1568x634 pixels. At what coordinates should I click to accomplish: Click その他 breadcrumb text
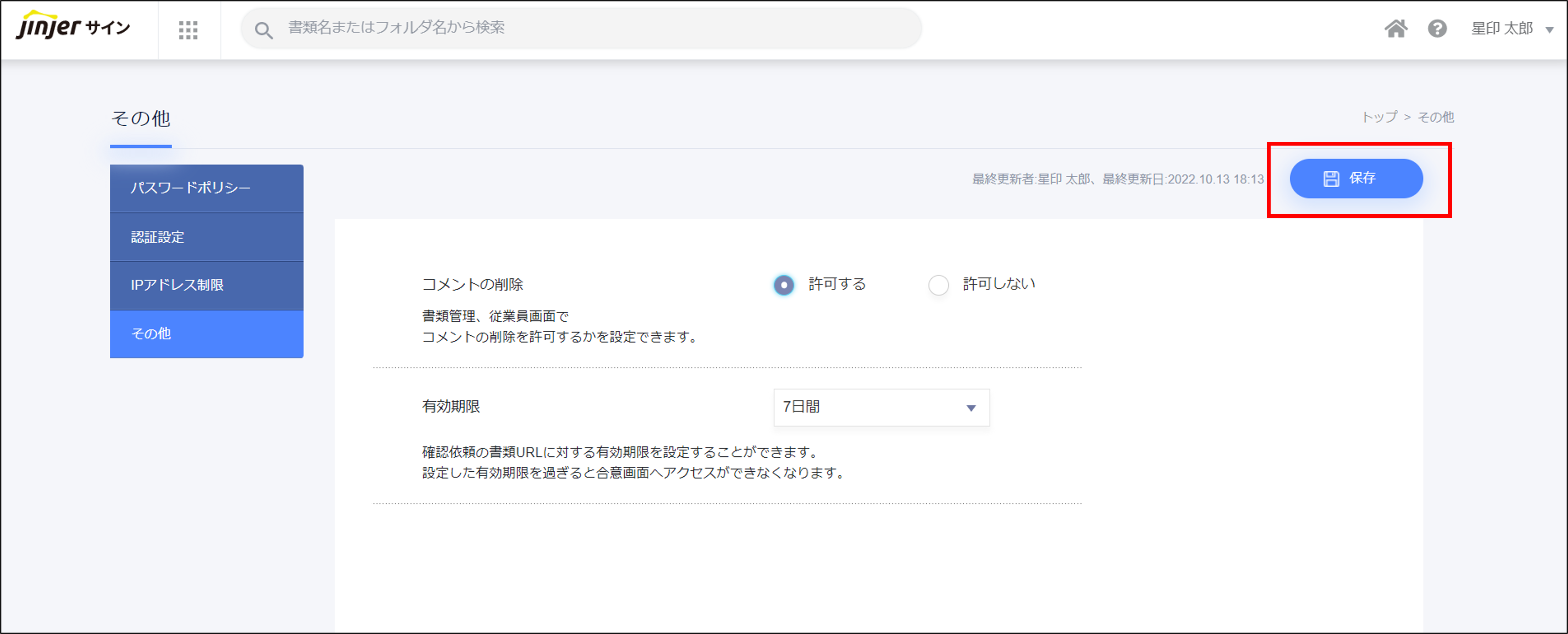1435,117
